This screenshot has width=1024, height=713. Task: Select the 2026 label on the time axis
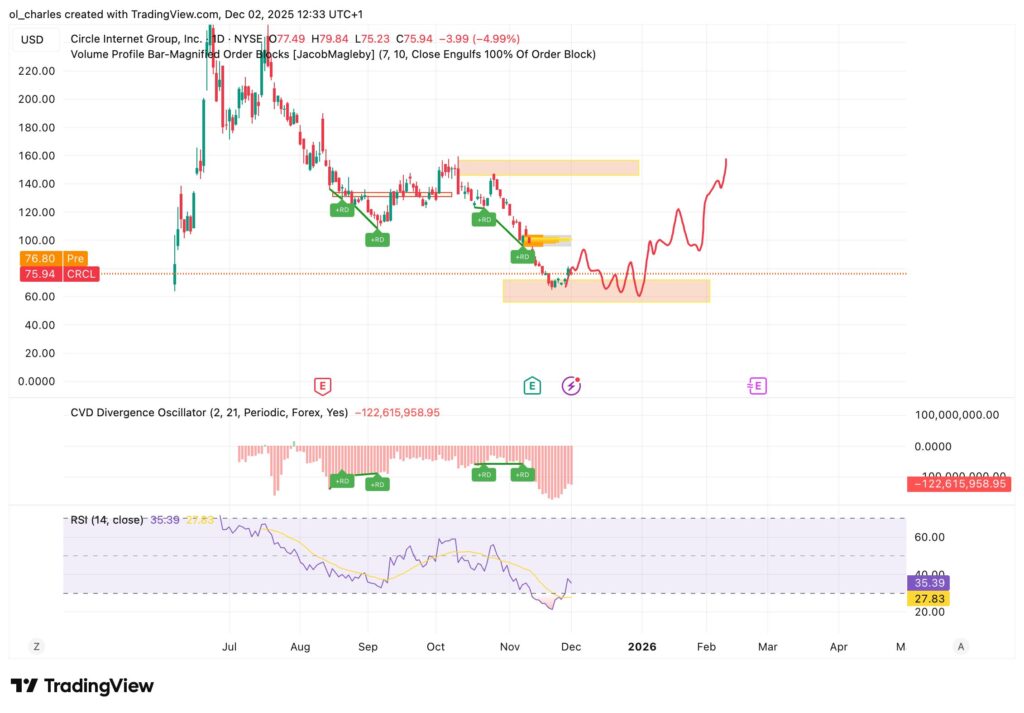click(x=641, y=647)
